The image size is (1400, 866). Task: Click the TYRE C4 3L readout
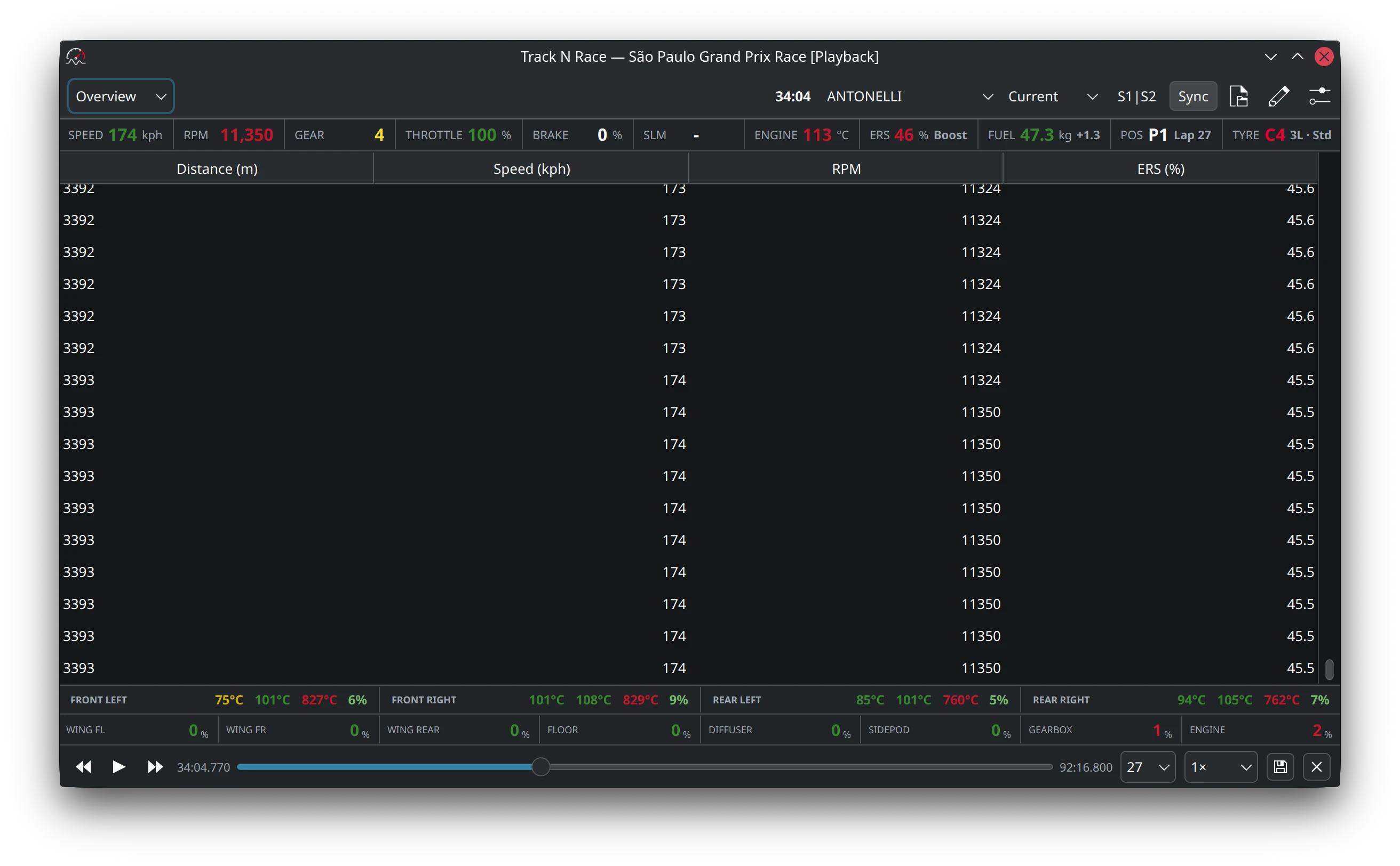coord(1281,135)
